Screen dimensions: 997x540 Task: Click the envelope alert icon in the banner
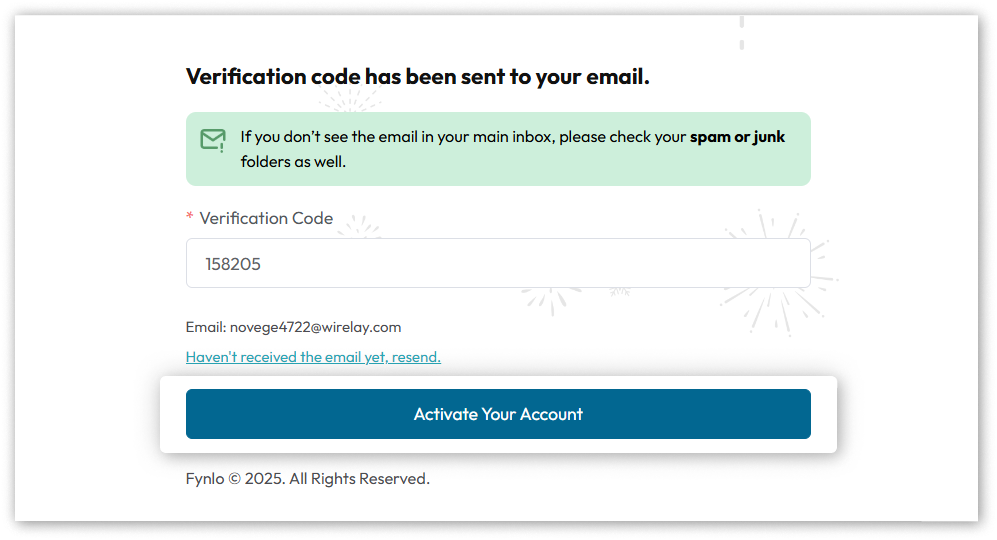point(212,140)
